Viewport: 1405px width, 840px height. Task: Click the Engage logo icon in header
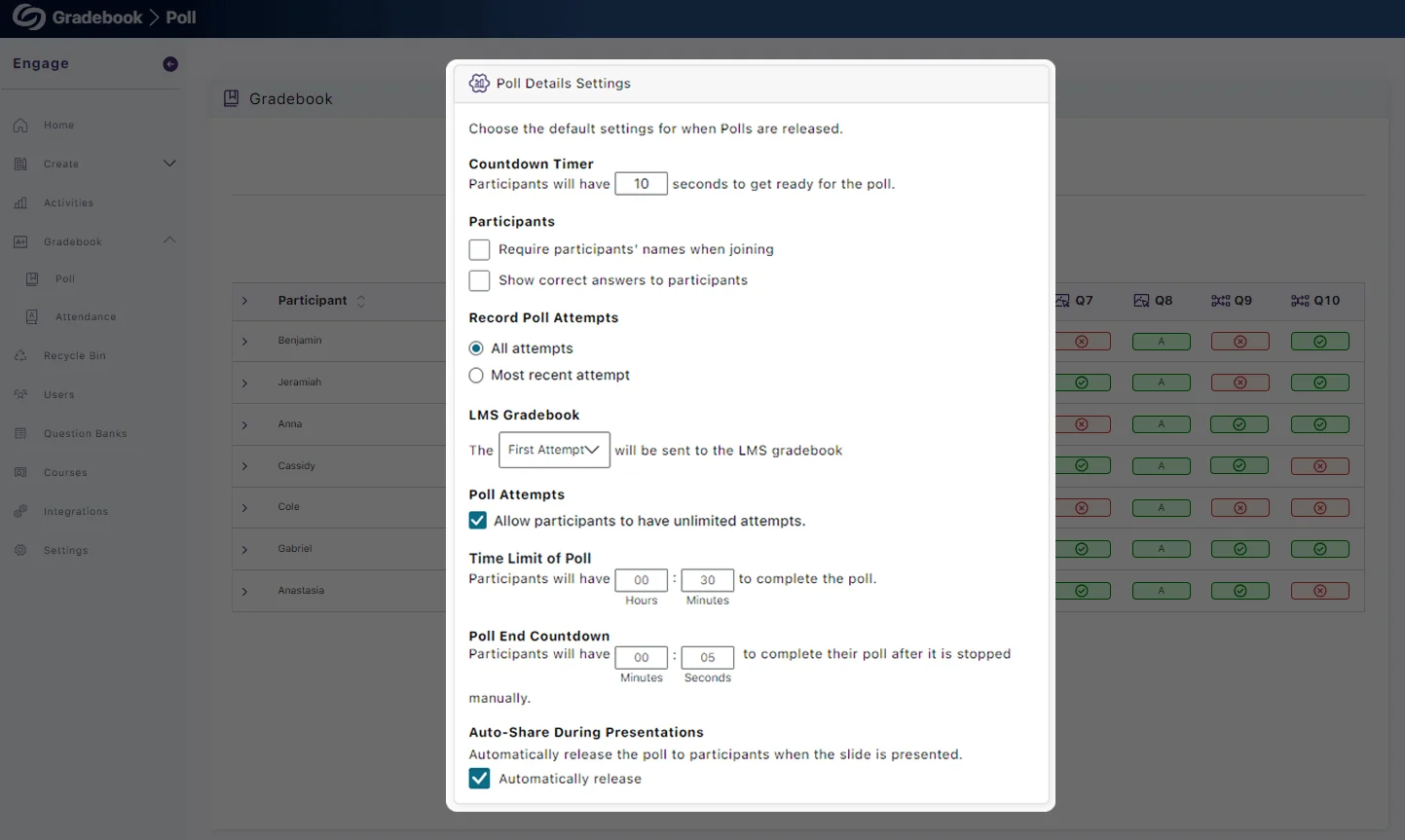point(28,18)
